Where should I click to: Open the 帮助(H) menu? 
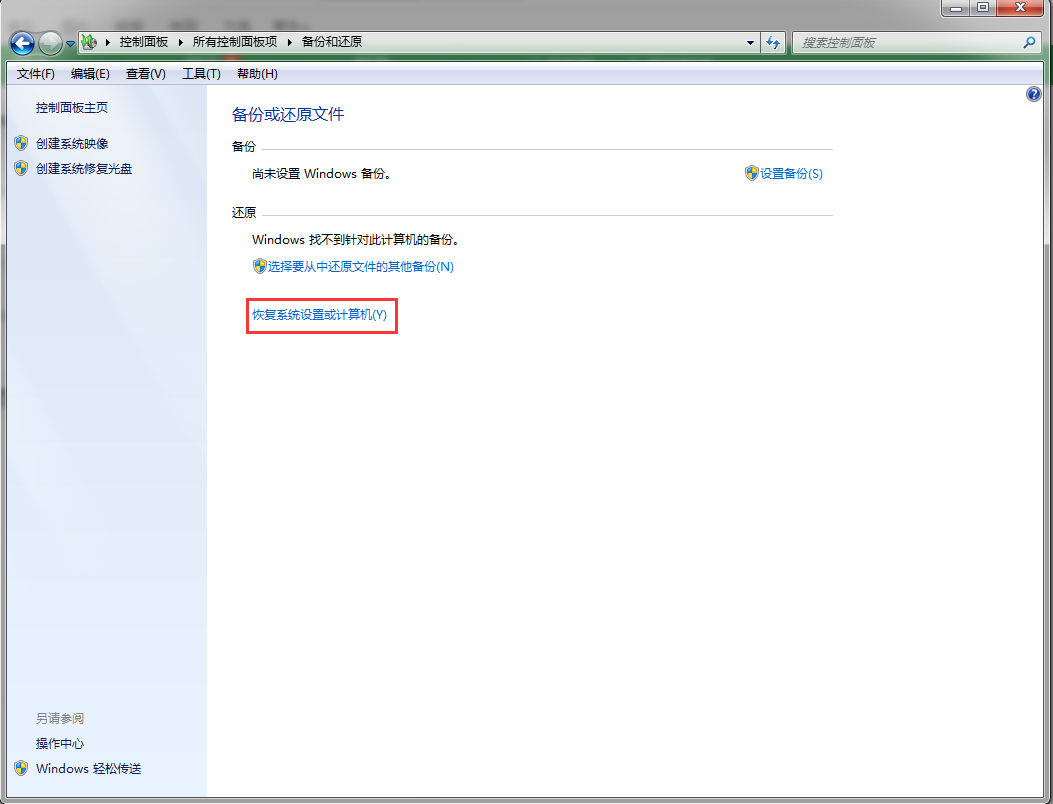tap(257, 74)
